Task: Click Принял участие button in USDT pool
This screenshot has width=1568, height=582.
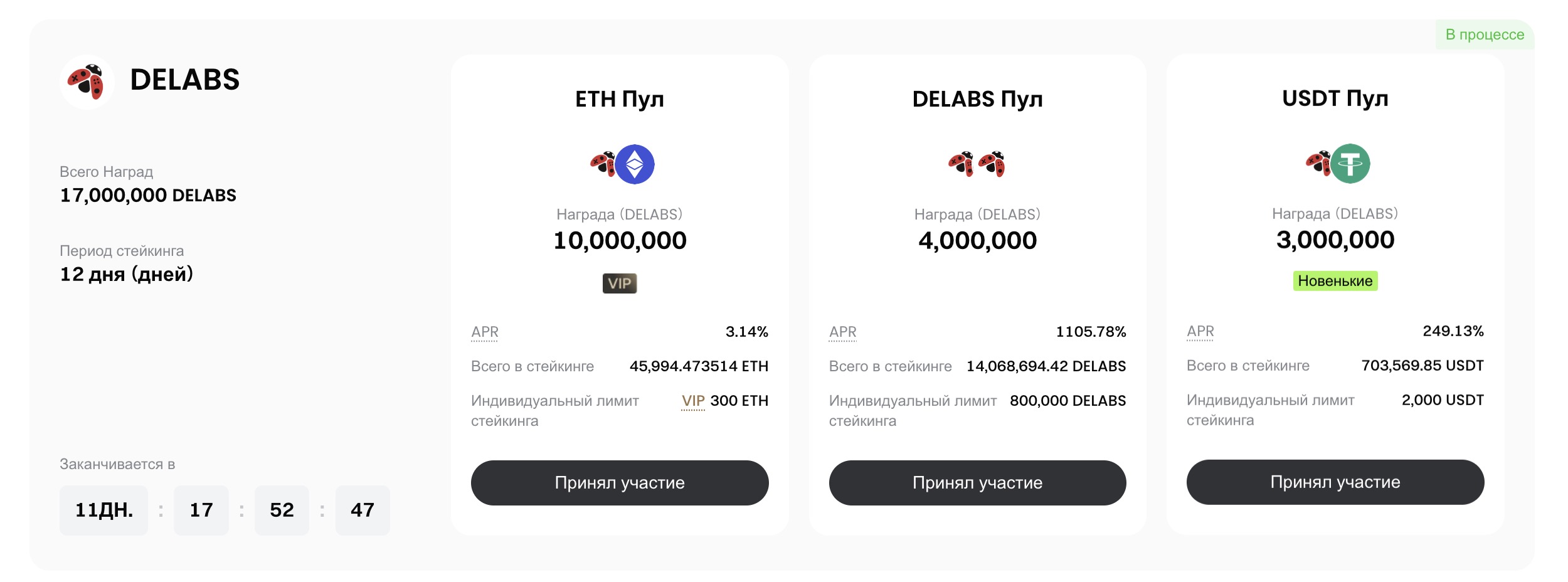Action: click(1335, 482)
